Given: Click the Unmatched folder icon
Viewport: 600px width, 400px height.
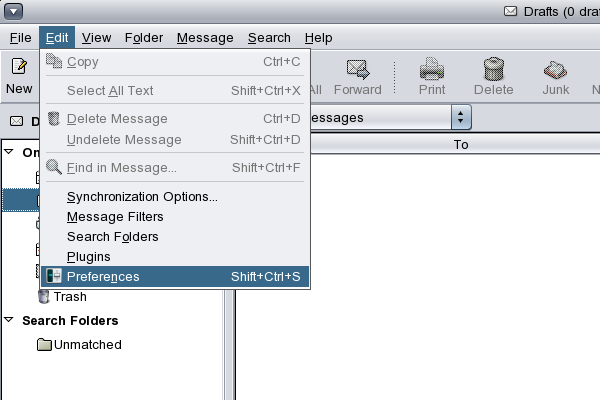Looking at the screenshot, I should pyautogui.click(x=44, y=344).
